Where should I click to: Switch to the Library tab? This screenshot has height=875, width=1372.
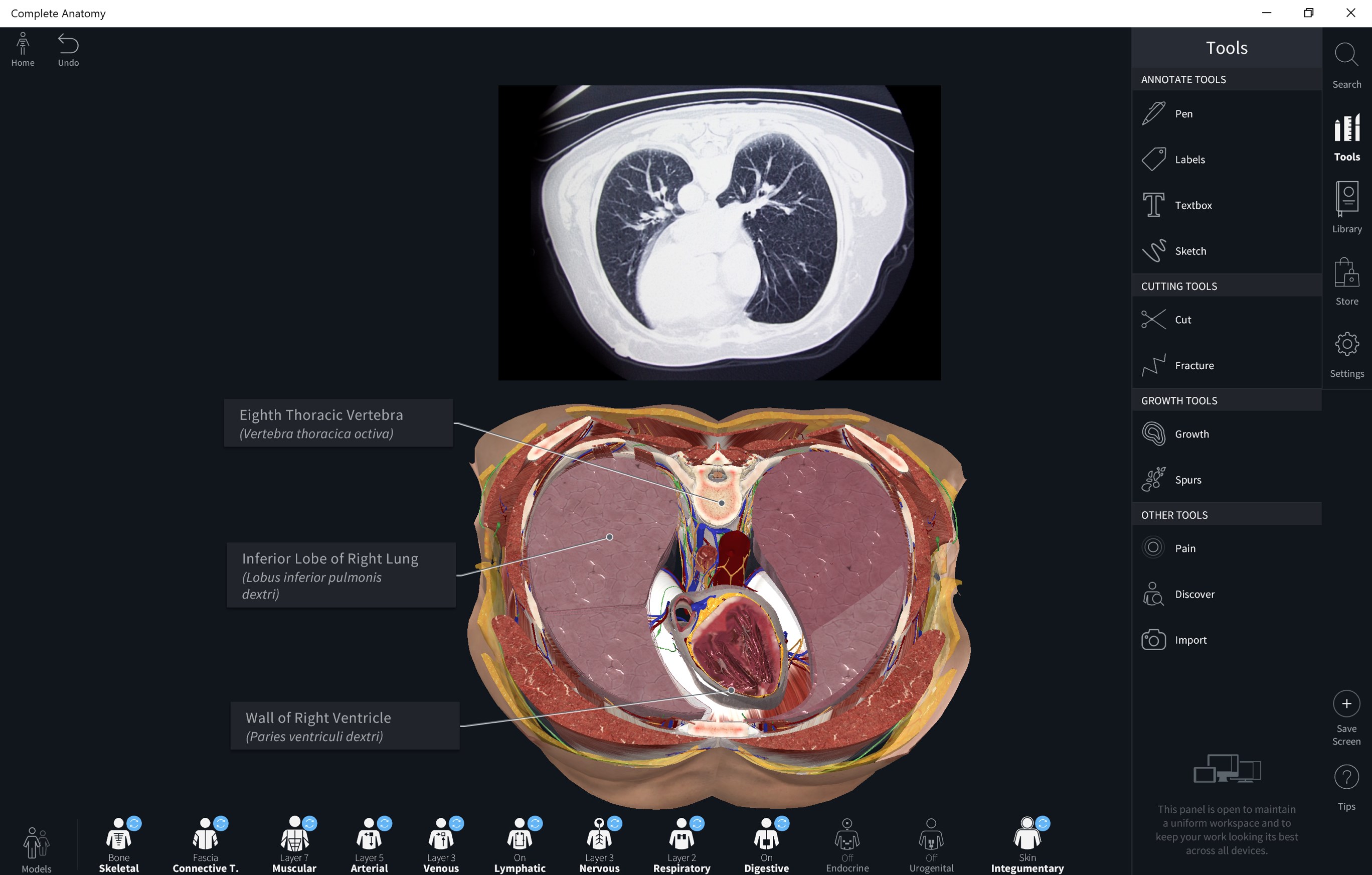(x=1346, y=208)
